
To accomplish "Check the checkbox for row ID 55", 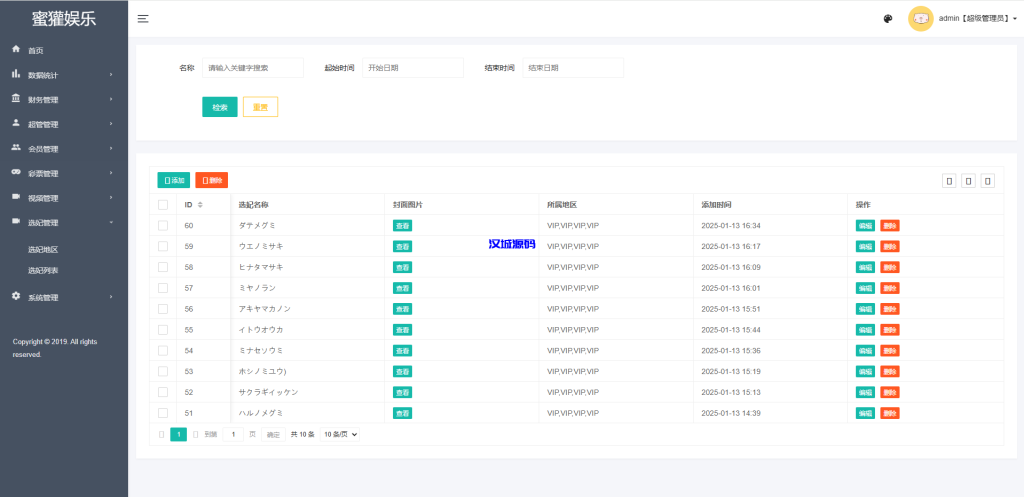I will tap(163, 329).
